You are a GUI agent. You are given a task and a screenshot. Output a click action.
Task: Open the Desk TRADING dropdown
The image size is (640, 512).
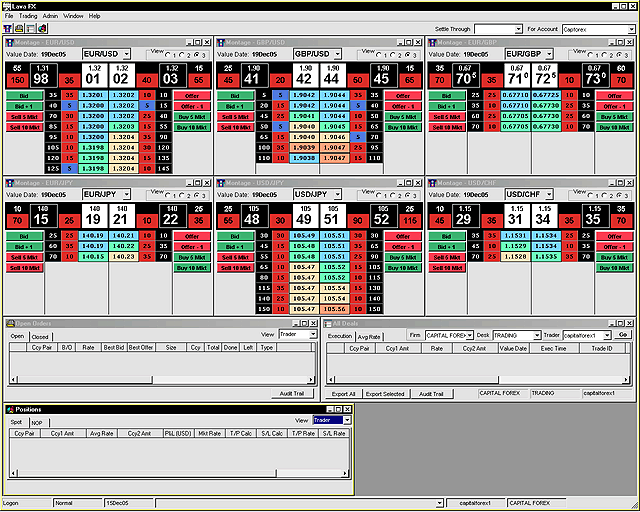point(537,335)
